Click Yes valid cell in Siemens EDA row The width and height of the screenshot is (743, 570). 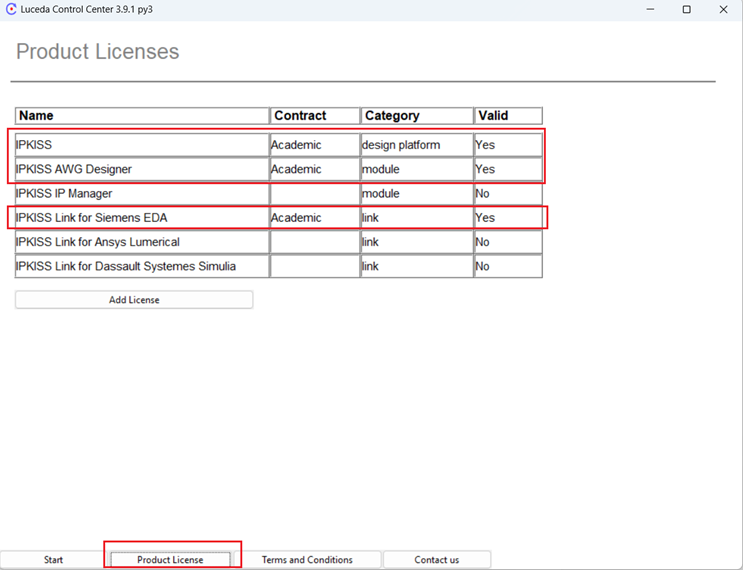pyautogui.click(x=508, y=217)
